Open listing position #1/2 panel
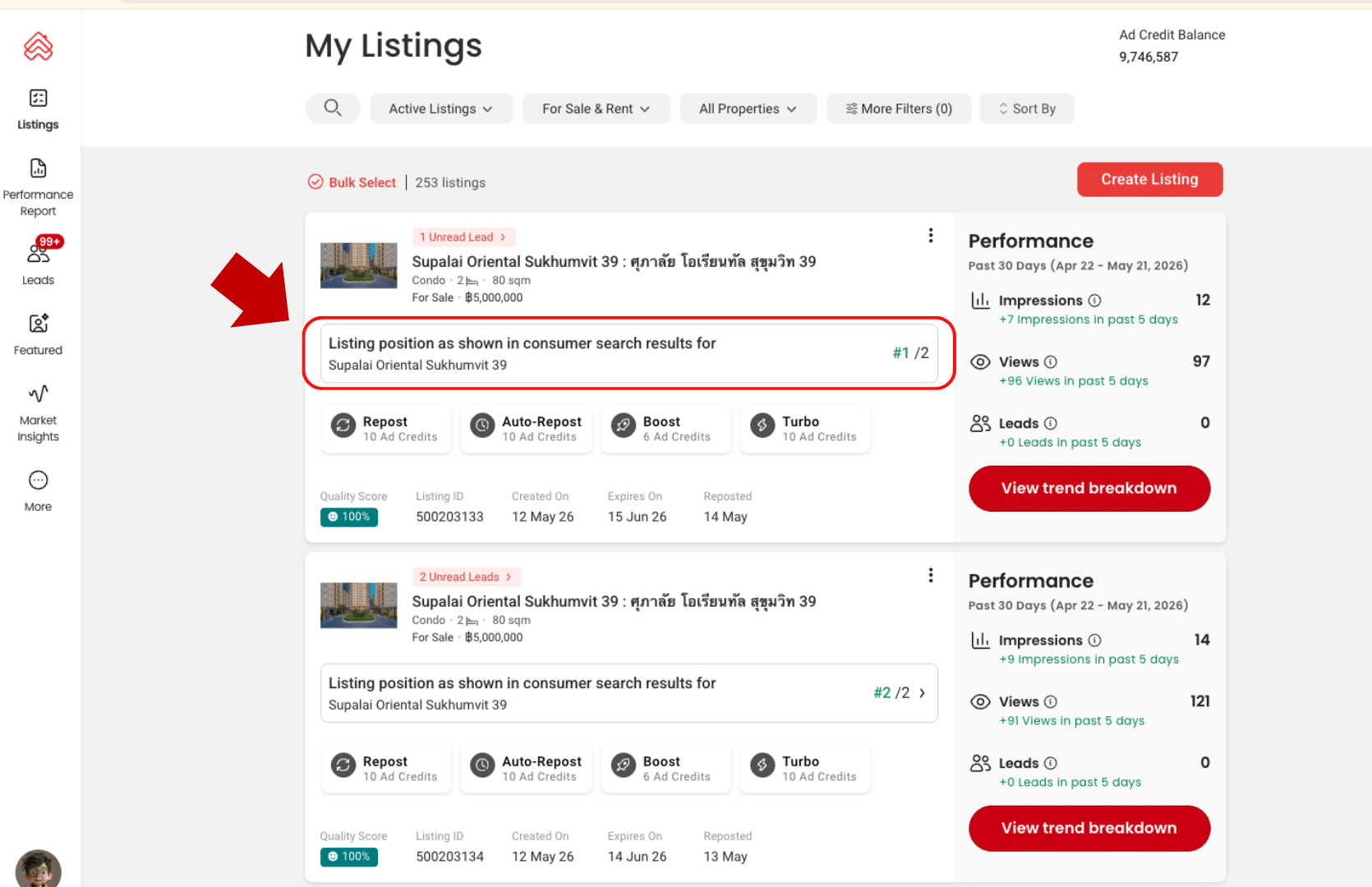The image size is (1372, 887). 628,353
